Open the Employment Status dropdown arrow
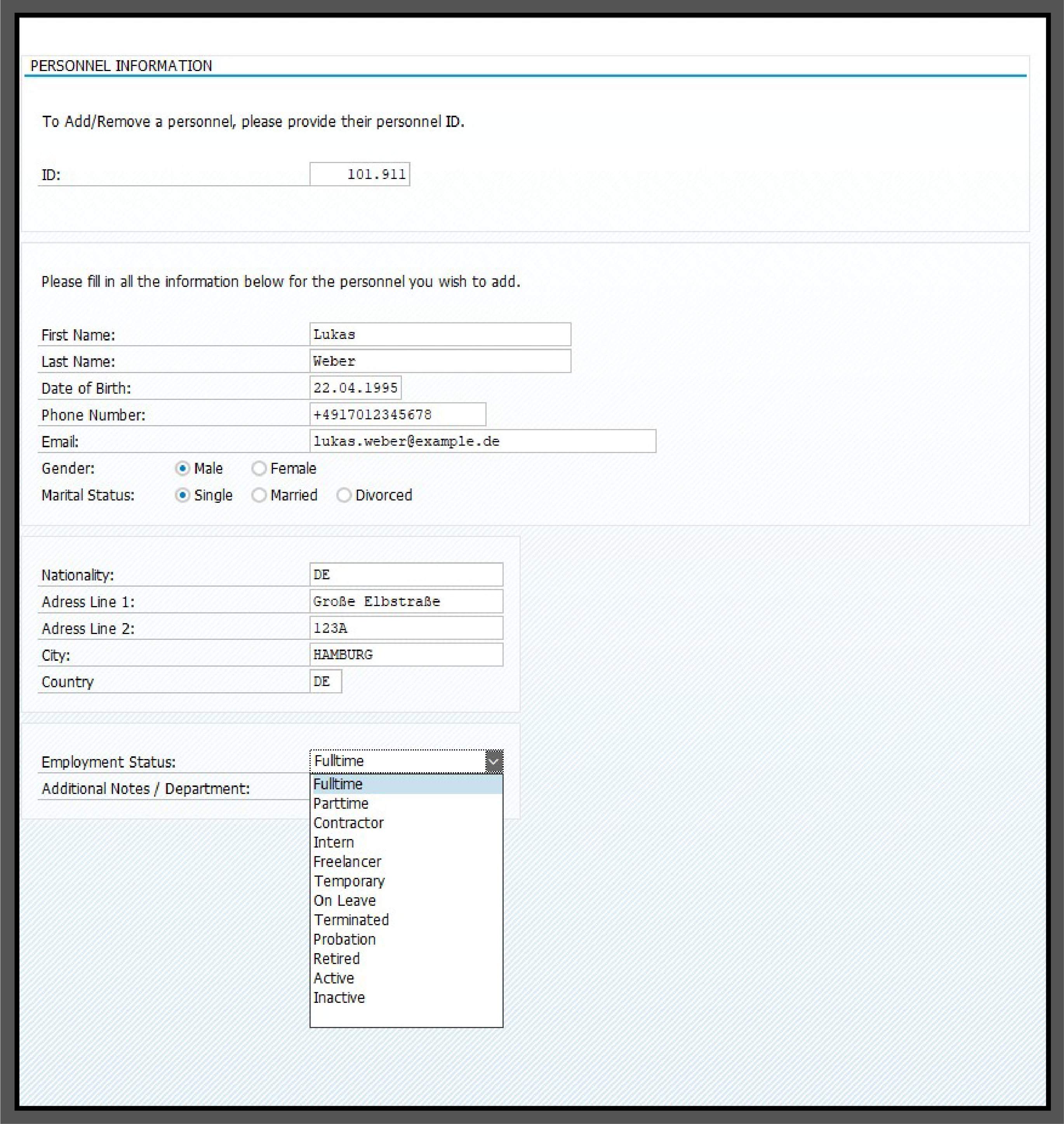The height and width of the screenshot is (1124, 1064). [x=495, y=761]
